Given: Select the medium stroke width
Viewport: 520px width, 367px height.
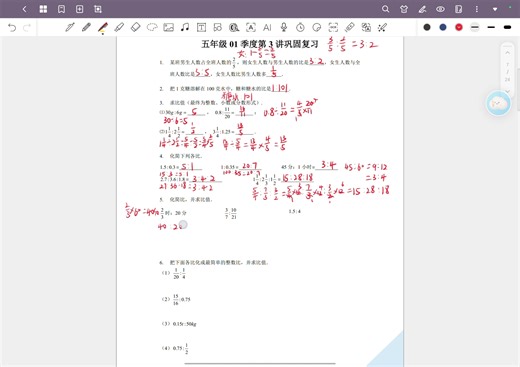Looking at the screenshot, I should (491, 27).
